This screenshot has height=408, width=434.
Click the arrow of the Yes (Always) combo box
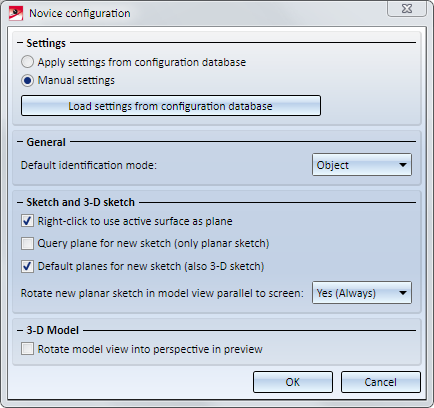click(x=403, y=293)
